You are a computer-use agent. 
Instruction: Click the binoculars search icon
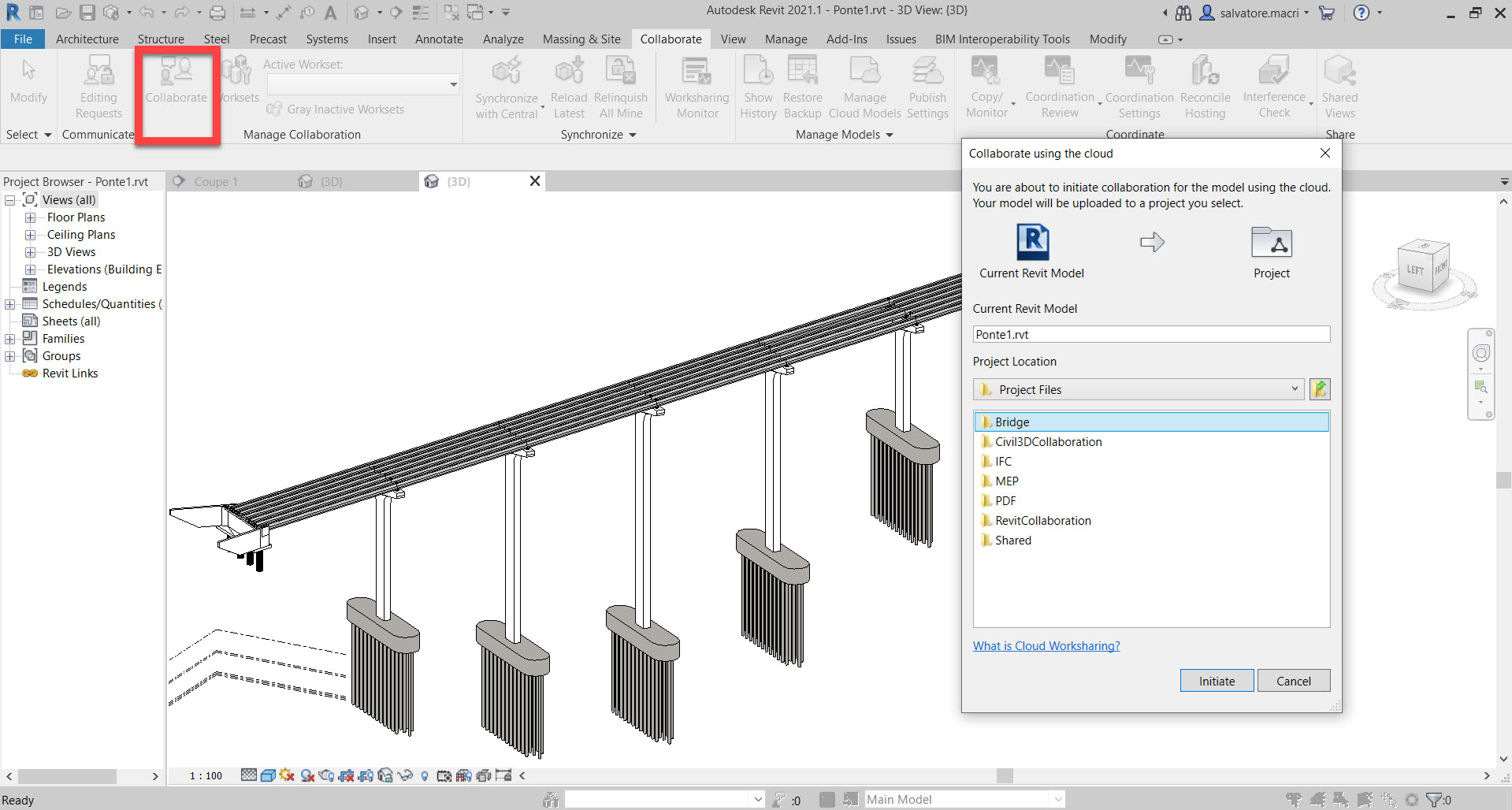click(x=1183, y=13)
